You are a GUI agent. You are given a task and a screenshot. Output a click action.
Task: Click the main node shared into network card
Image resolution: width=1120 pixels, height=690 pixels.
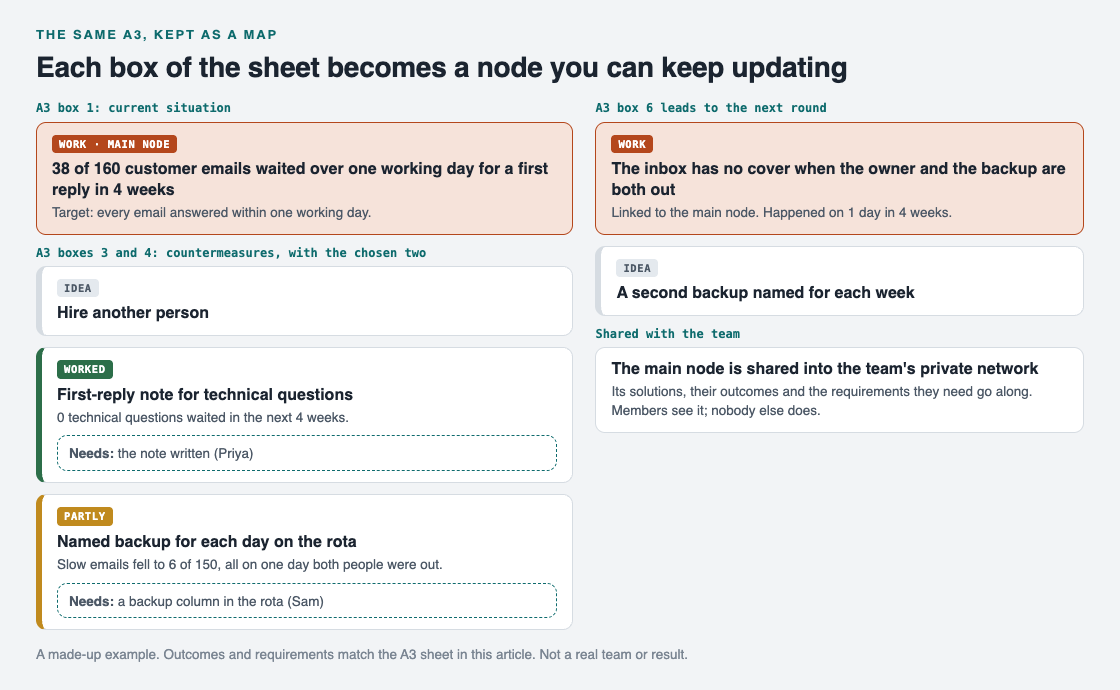pos(839,390)
